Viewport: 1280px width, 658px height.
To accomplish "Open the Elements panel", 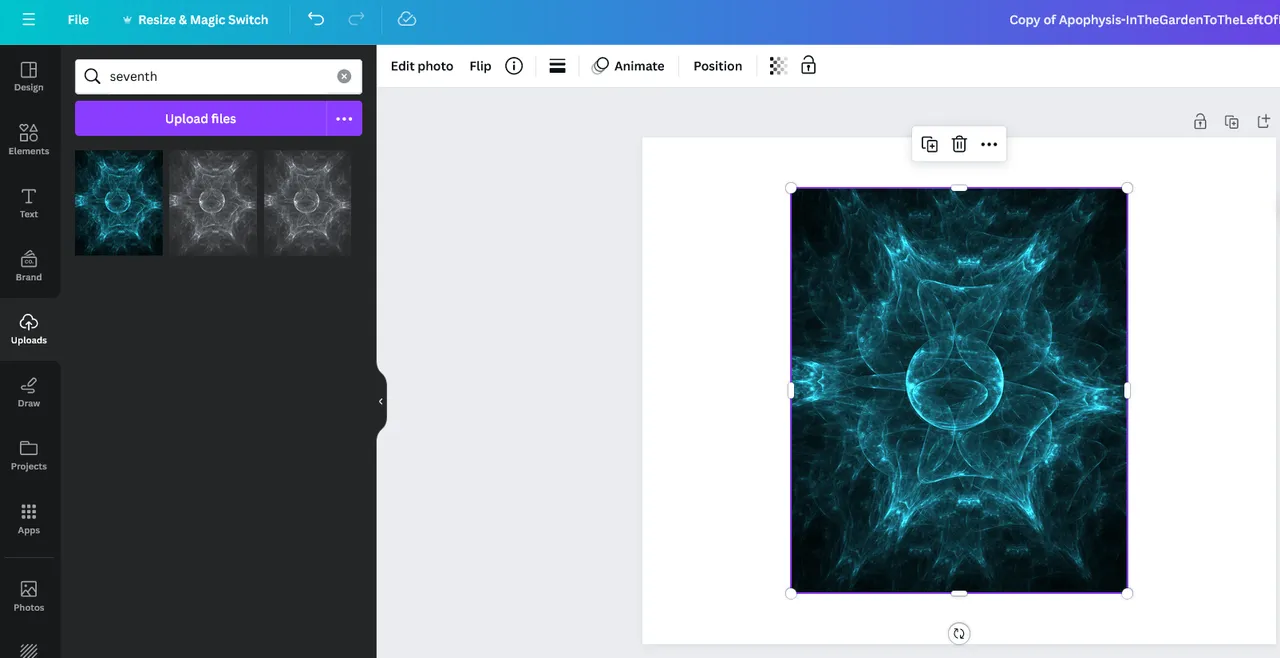I will (29, 139).
